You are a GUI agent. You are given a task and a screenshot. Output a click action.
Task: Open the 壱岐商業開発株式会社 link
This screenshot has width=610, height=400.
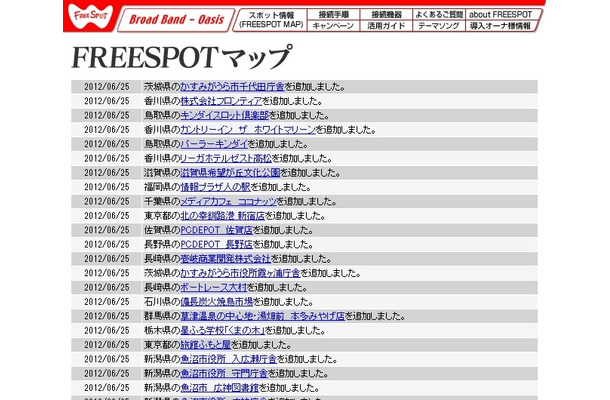[x=226, y=259]
